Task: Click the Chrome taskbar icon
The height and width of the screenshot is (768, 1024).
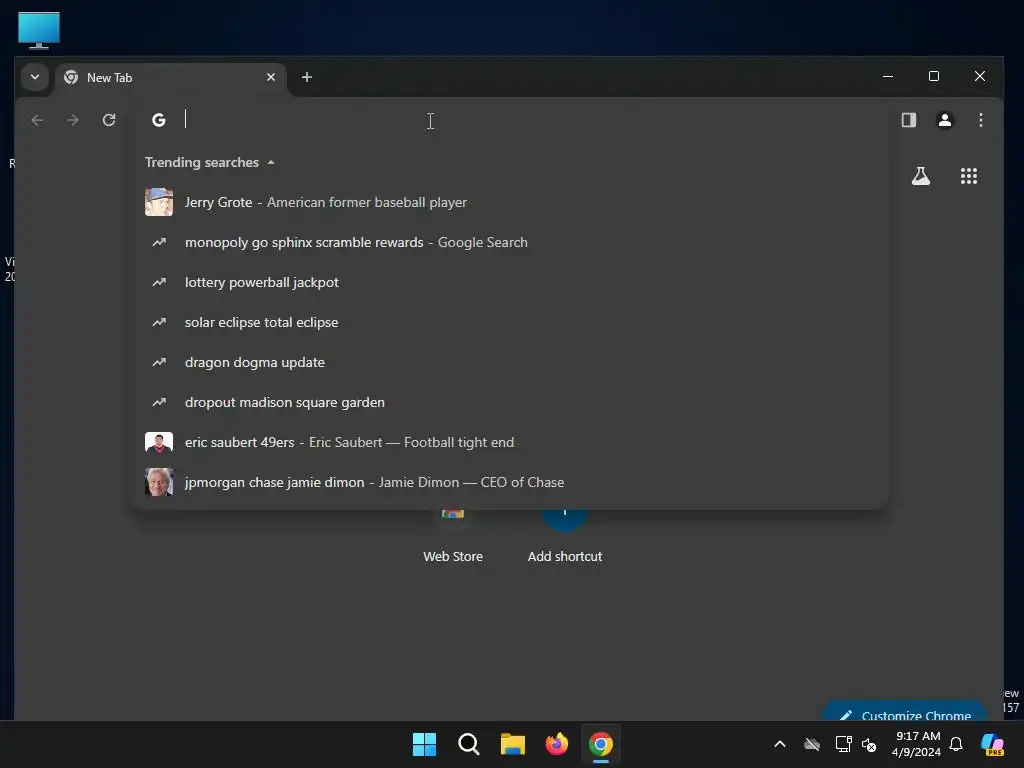Action: coord(601,744)
